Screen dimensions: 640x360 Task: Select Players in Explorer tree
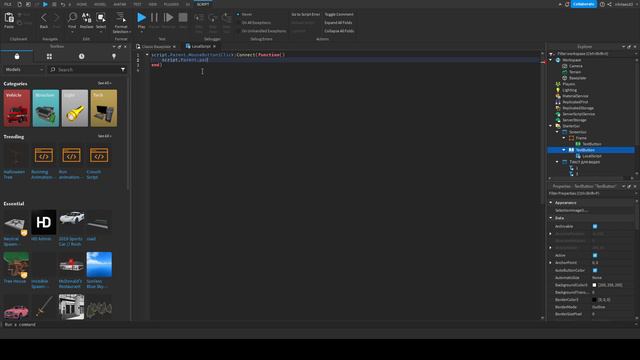pos(569,84)
